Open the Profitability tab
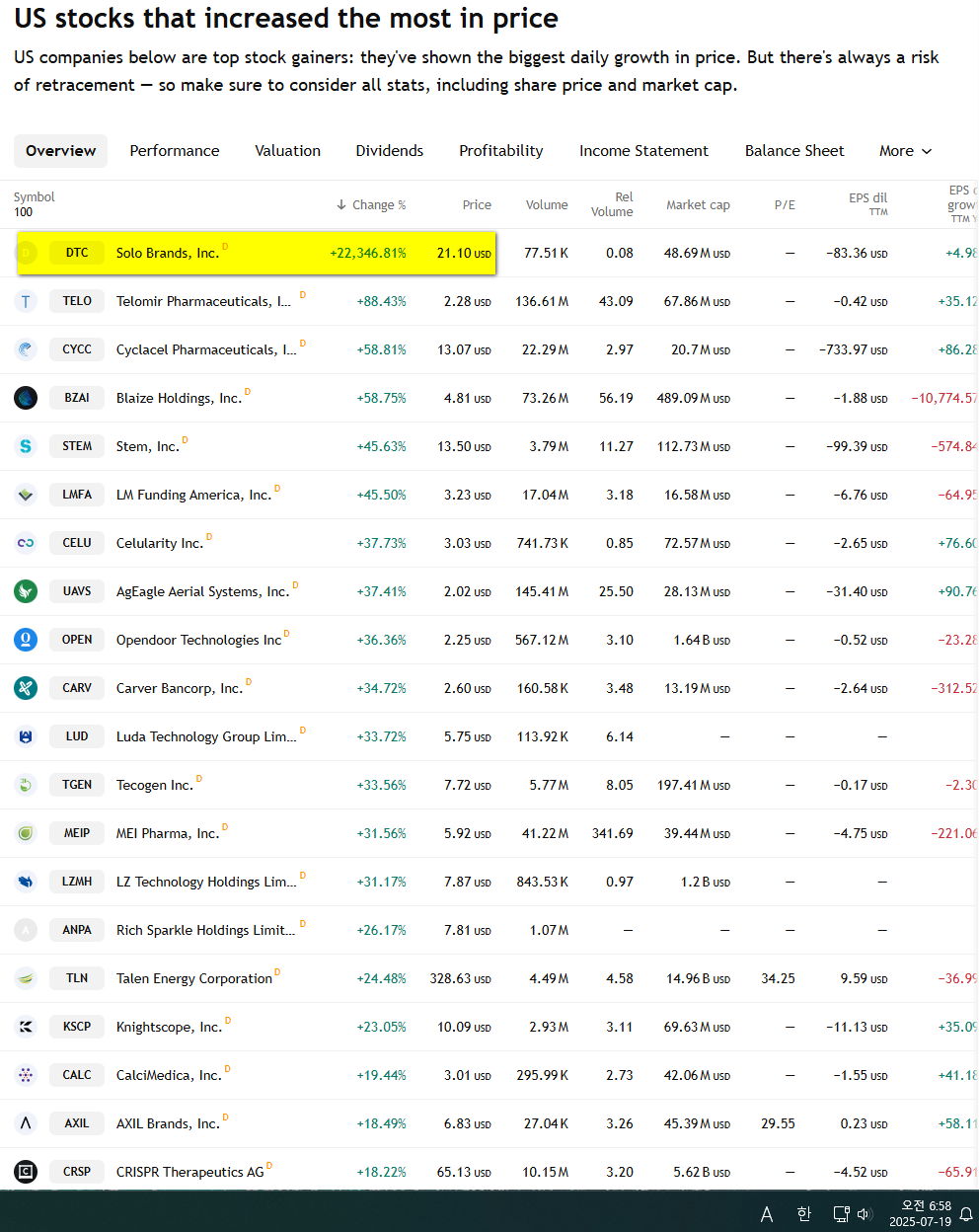 [x=501, y=151]
